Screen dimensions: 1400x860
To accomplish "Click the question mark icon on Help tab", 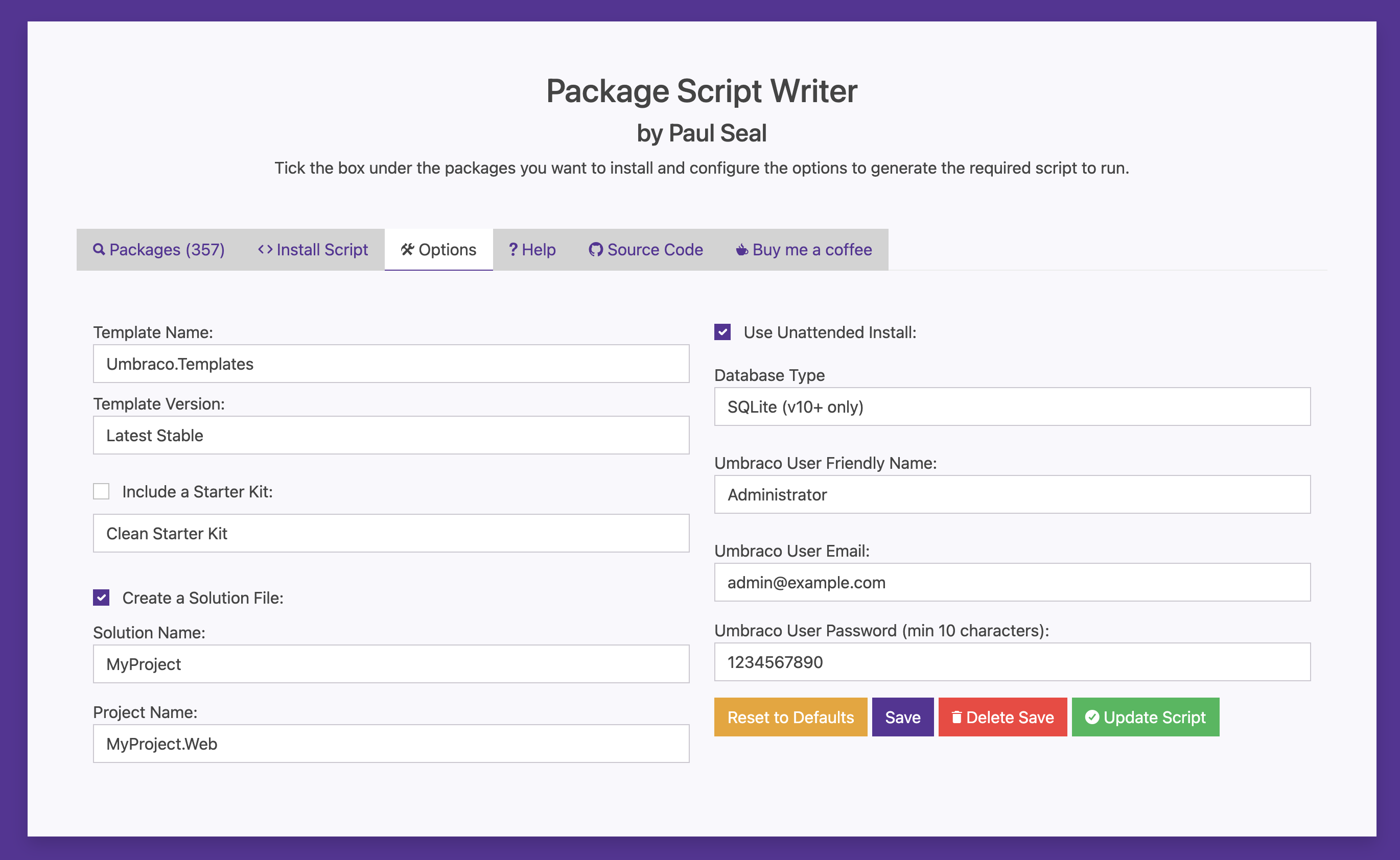I will point(513,250).
